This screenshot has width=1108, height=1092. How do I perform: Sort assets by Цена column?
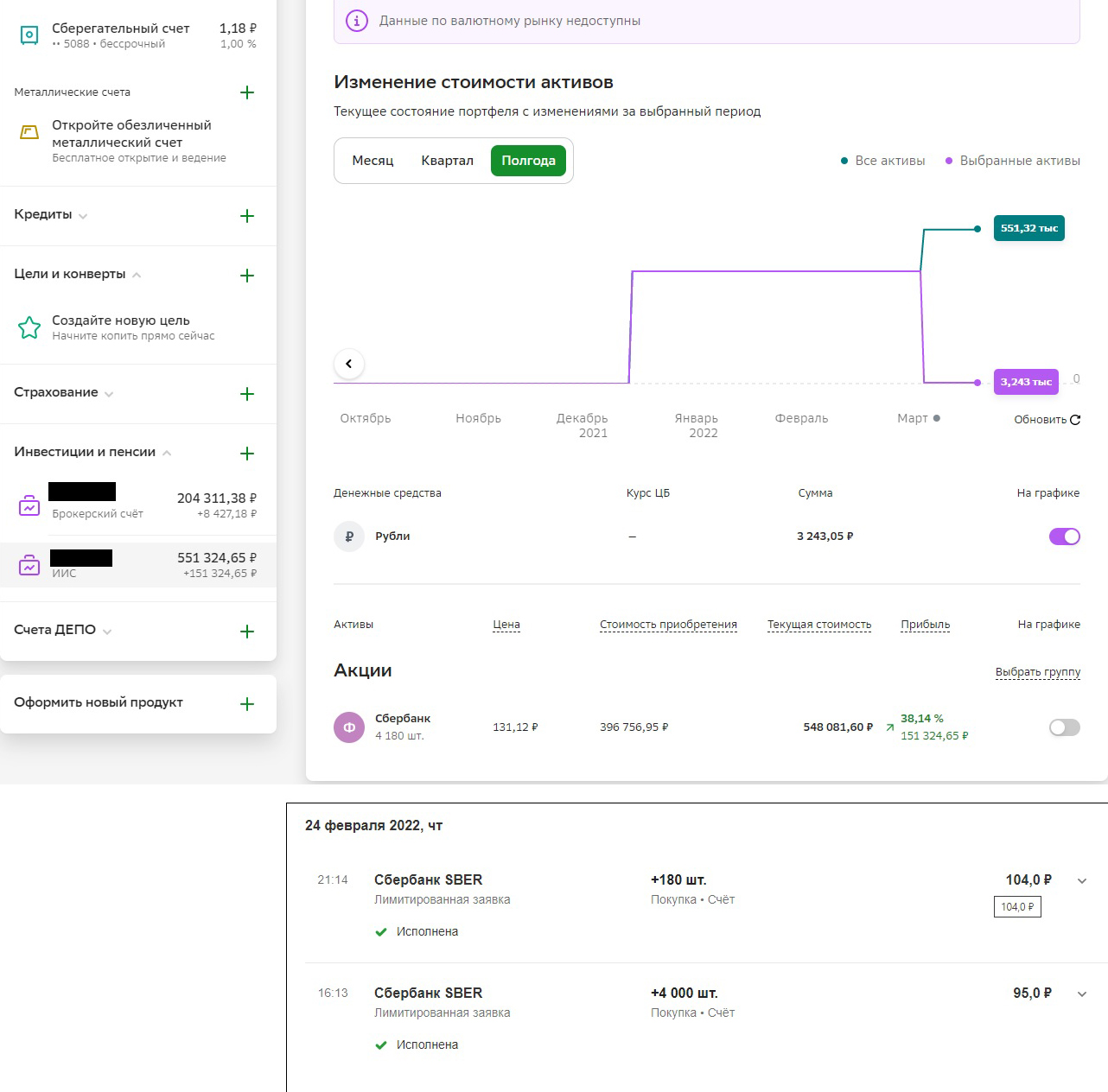click(506, 625)
